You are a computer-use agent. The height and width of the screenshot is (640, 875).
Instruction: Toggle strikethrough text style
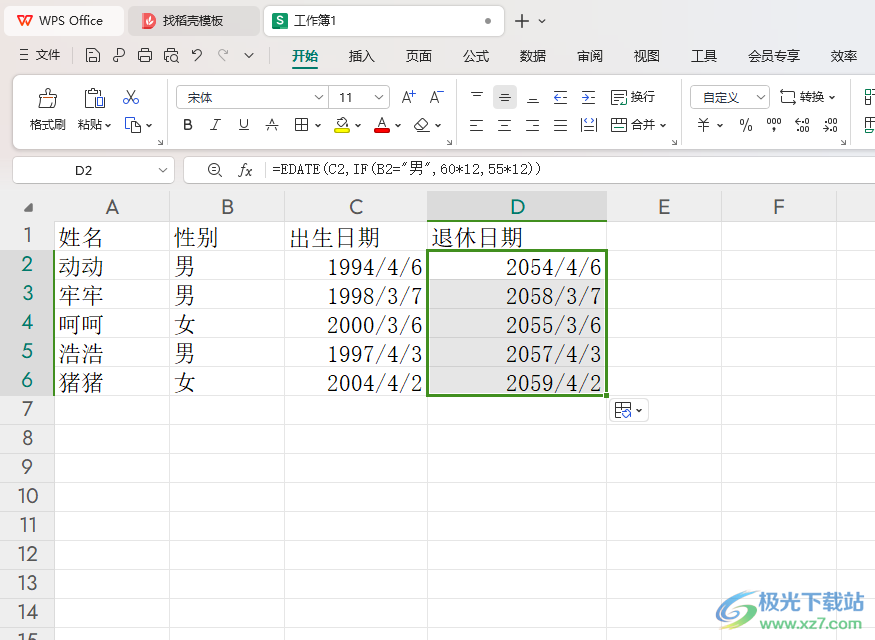click(x=272, y=125)
